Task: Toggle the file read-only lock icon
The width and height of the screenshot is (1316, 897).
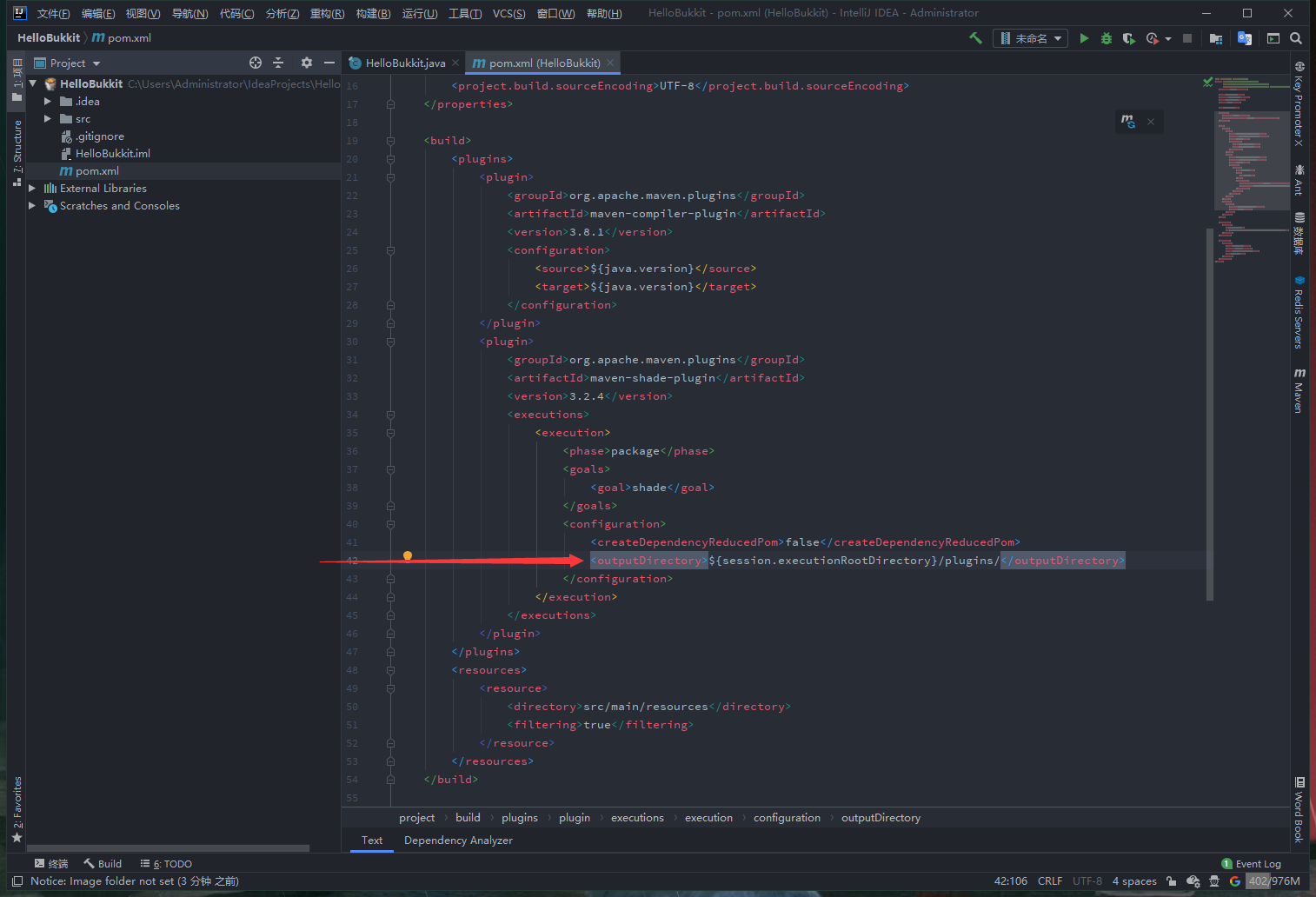Action: [1171, 880]
